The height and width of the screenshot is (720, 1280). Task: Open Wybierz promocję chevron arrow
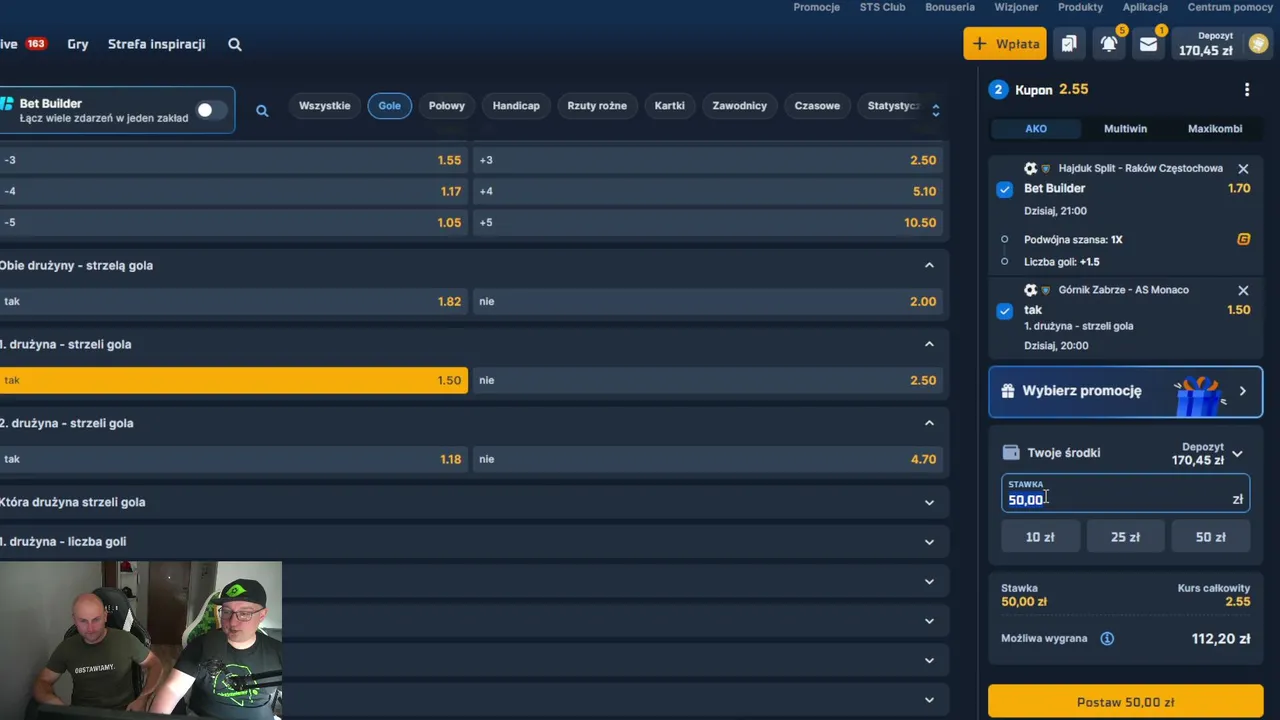[x=1242, y=391]
